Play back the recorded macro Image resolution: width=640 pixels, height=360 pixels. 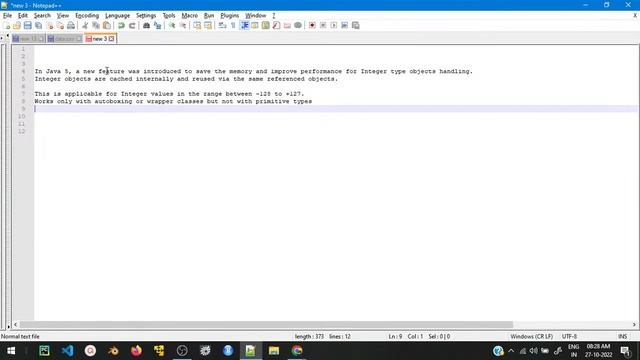click(x=334, y=25)
